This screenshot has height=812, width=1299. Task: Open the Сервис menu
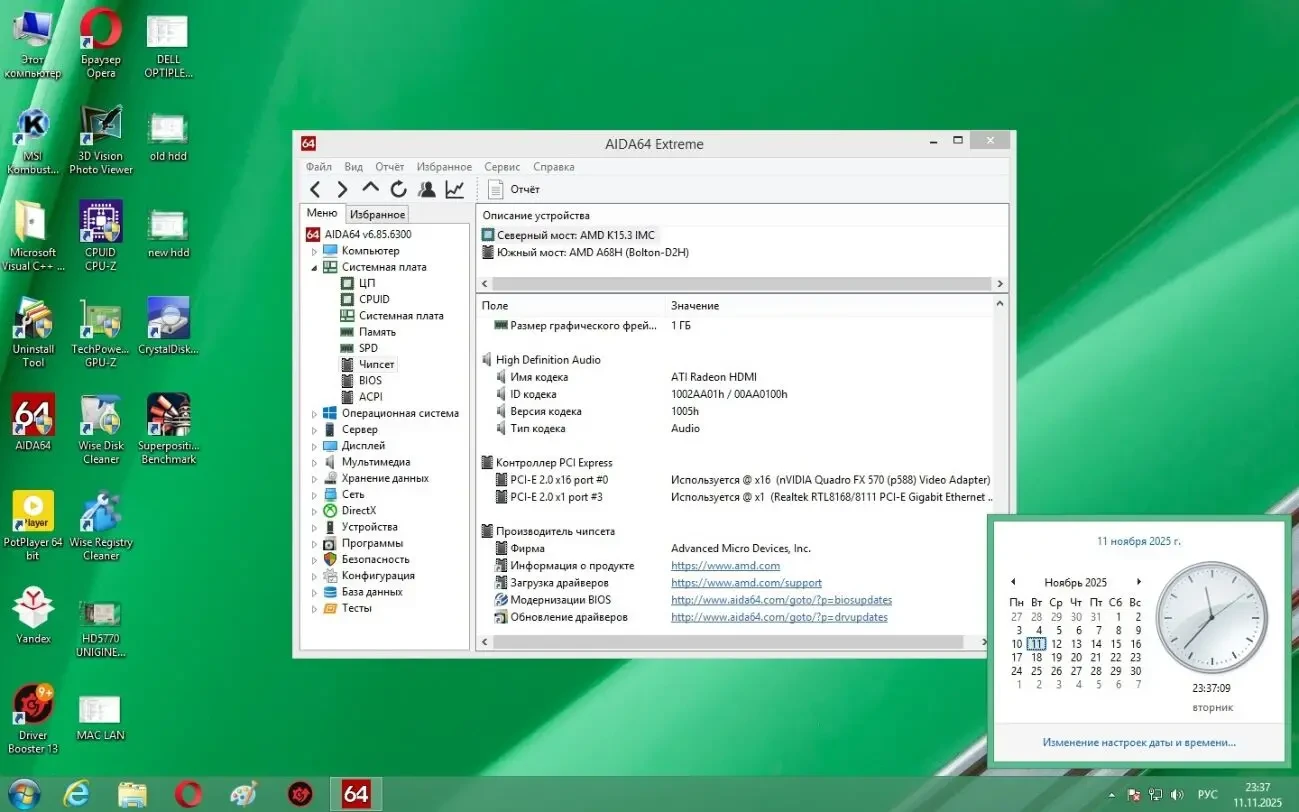pyautogui.click(x=502, y=167)
